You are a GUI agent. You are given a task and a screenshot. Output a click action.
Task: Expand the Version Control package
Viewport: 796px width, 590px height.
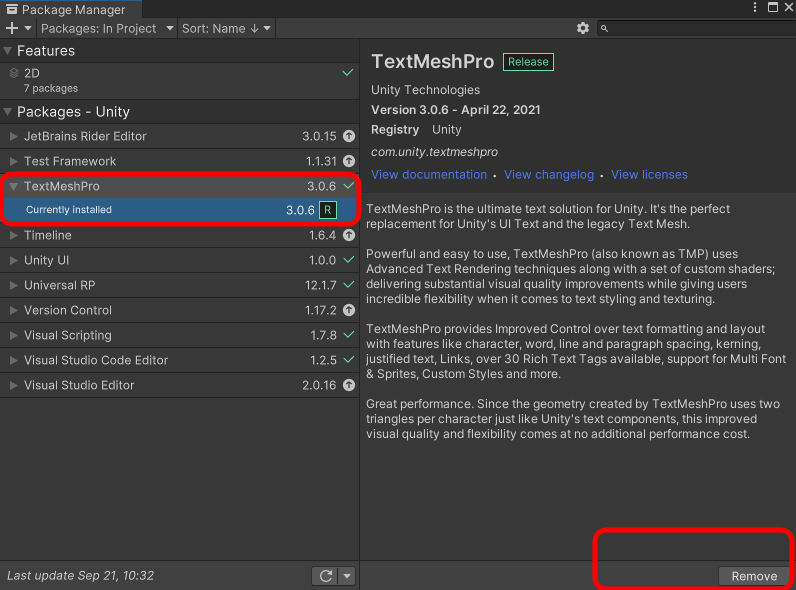coord(14,310)
